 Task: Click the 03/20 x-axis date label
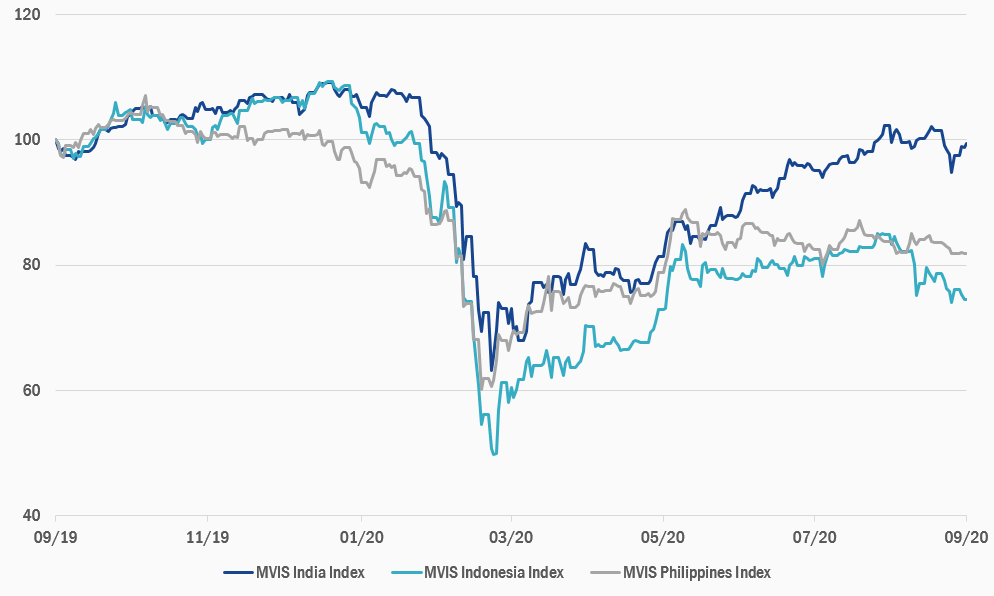[x=511, y=536]
